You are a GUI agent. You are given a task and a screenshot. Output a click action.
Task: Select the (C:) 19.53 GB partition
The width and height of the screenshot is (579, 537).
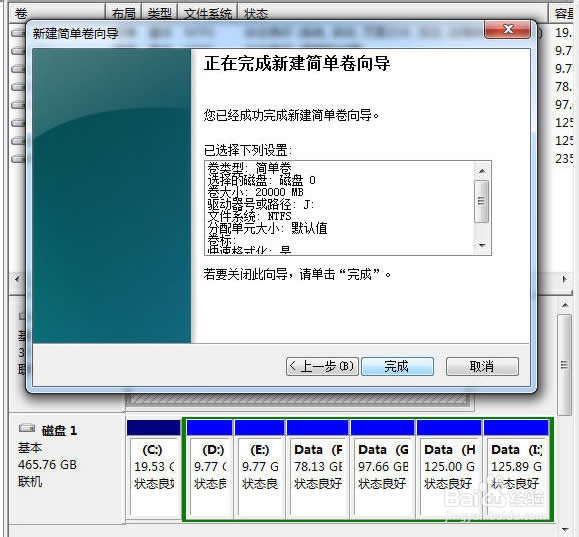(x=154, y=469)
